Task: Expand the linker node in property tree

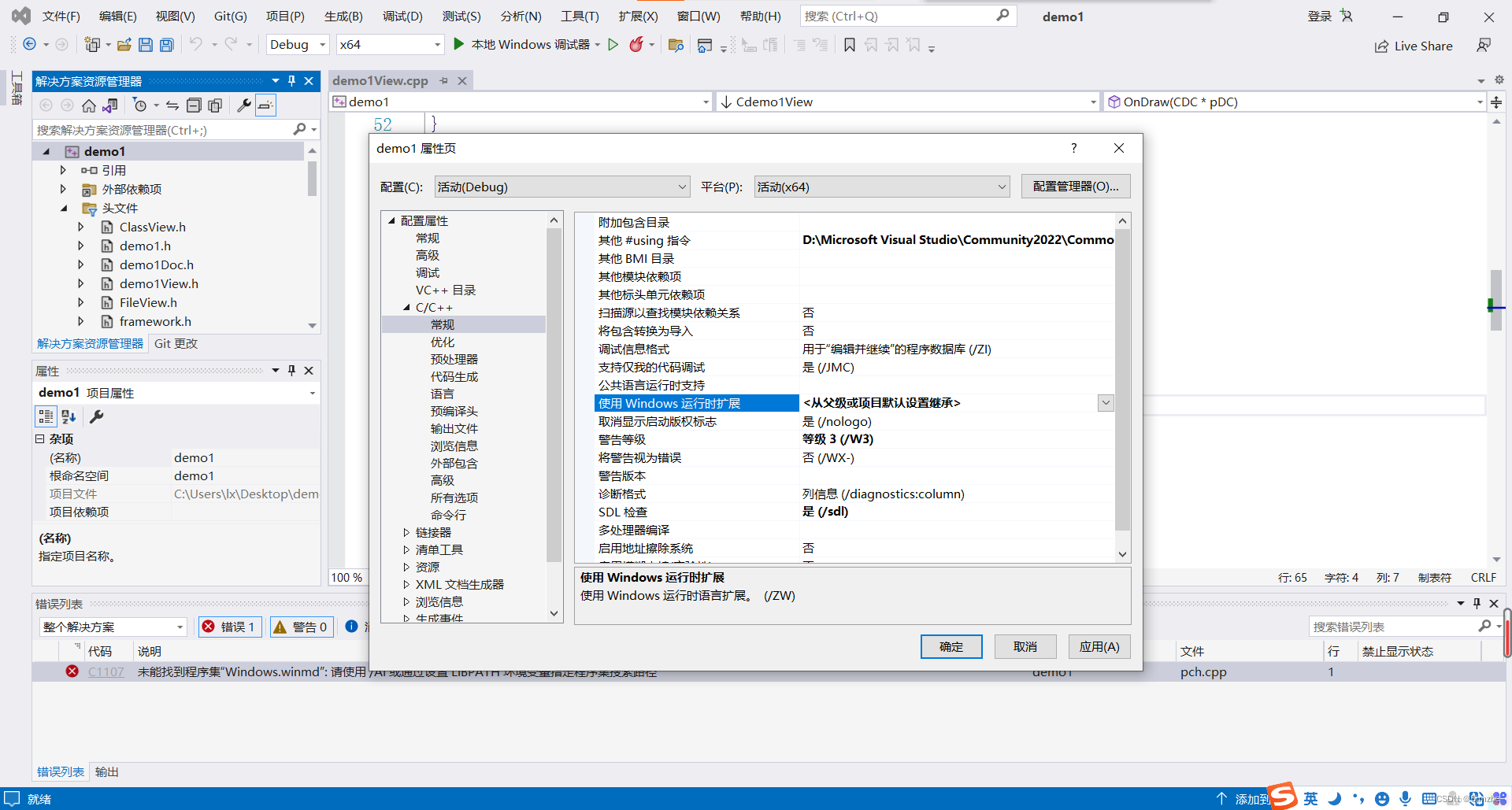Action: (x=406, y=533)
